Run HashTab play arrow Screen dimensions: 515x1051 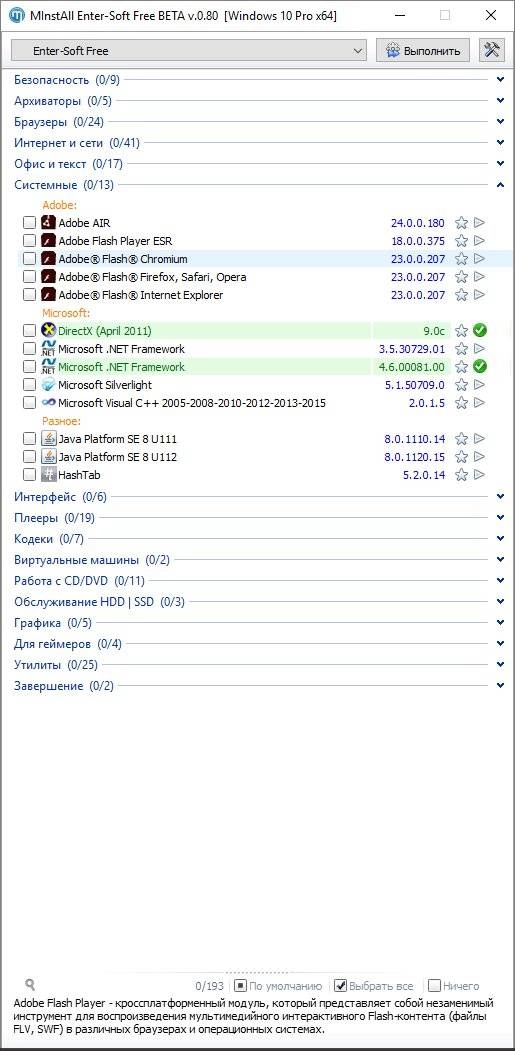point(479,475)
